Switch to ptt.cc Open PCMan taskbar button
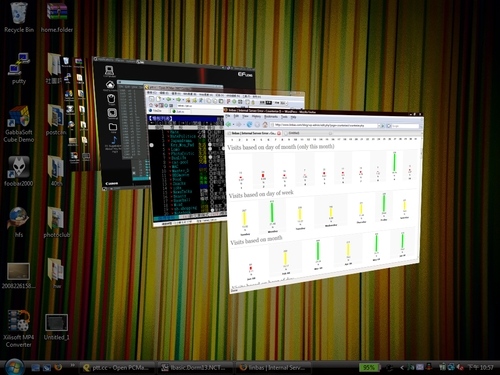This screenshot has width=500, height=375. click(117, 368)
